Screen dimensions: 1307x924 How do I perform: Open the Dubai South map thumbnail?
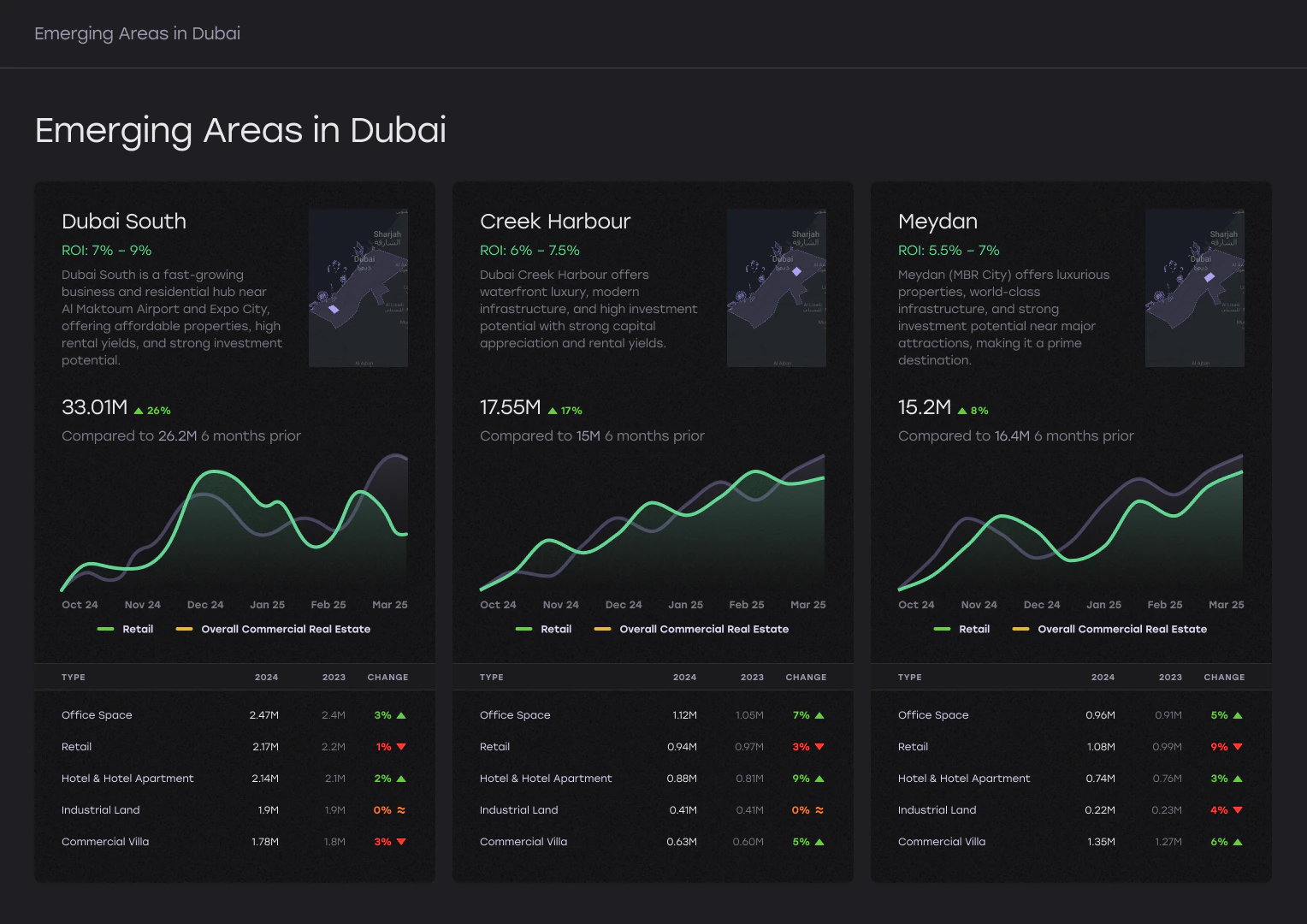coord(358,288)
